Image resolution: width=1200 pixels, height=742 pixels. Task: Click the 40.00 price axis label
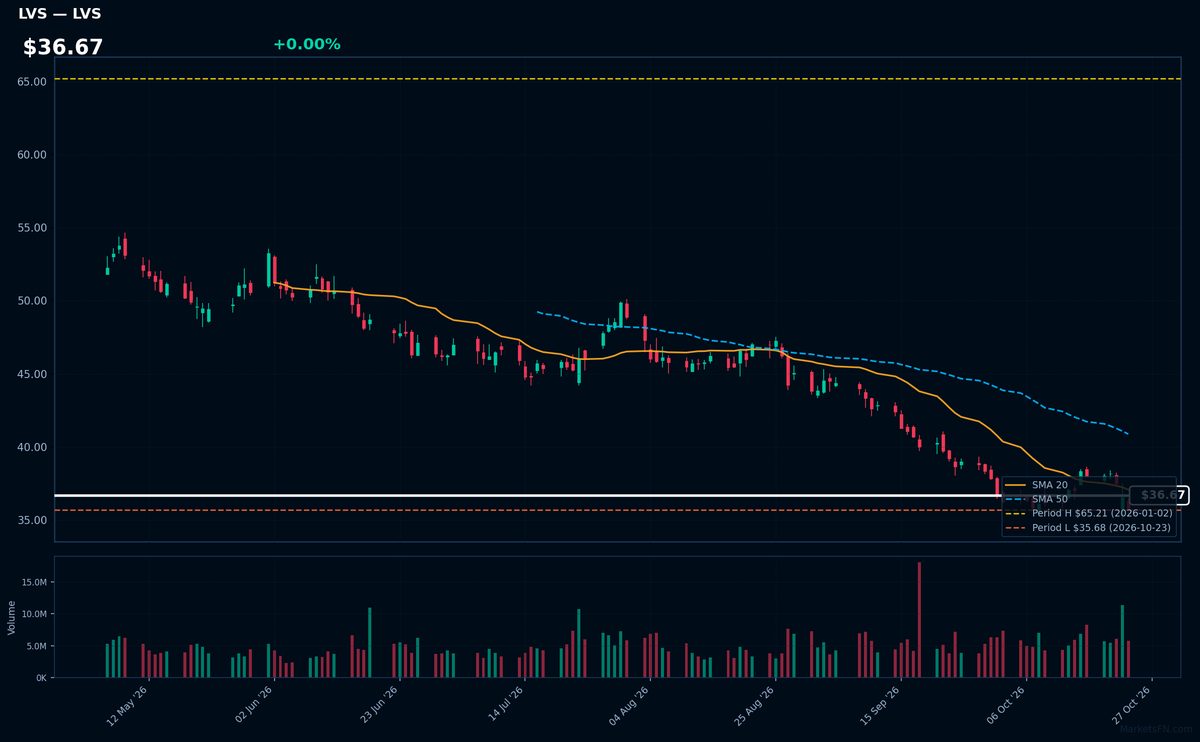pos(32,447)
